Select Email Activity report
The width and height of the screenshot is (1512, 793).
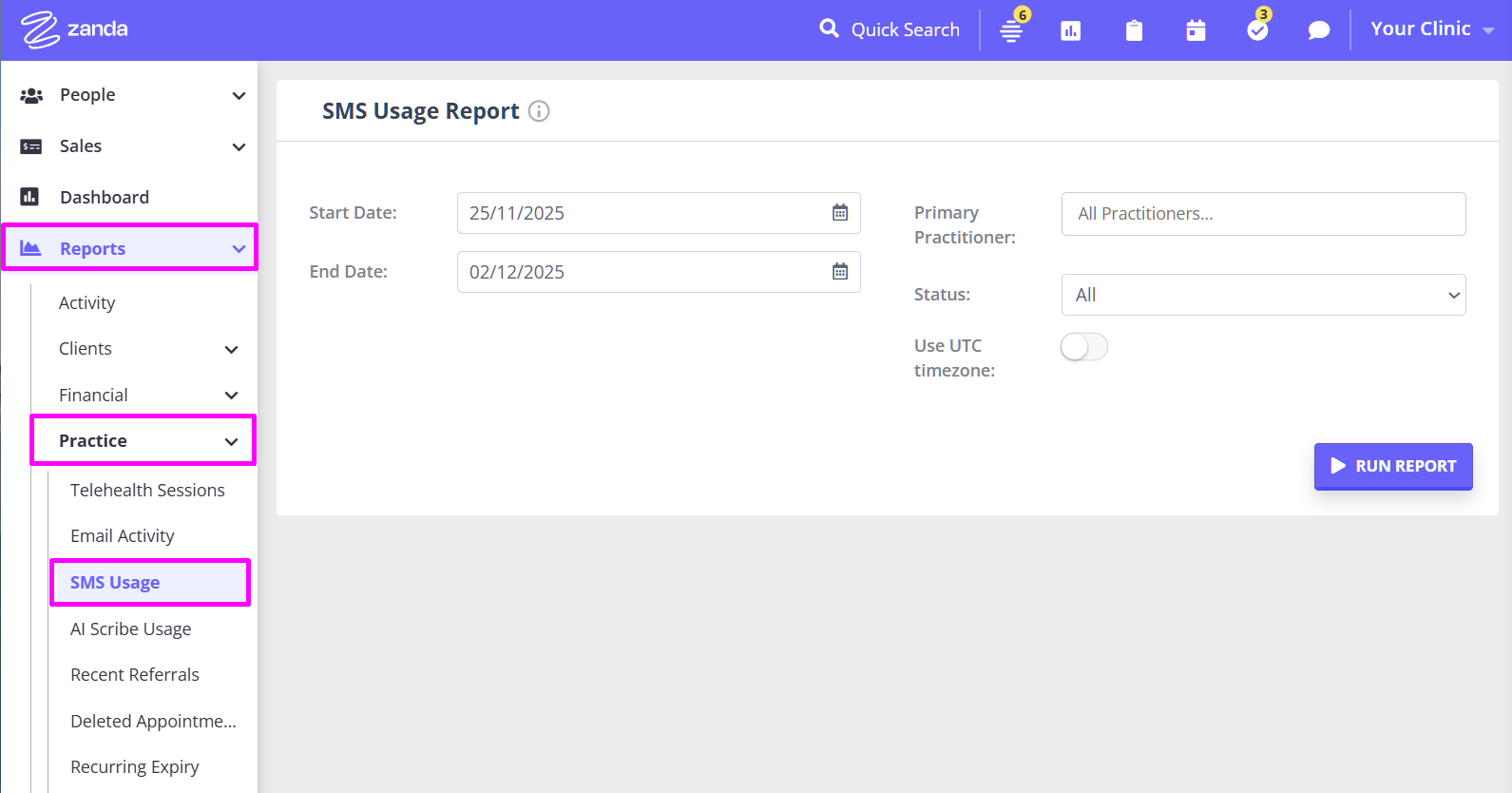pyautogui.click(x=123, y=536)
